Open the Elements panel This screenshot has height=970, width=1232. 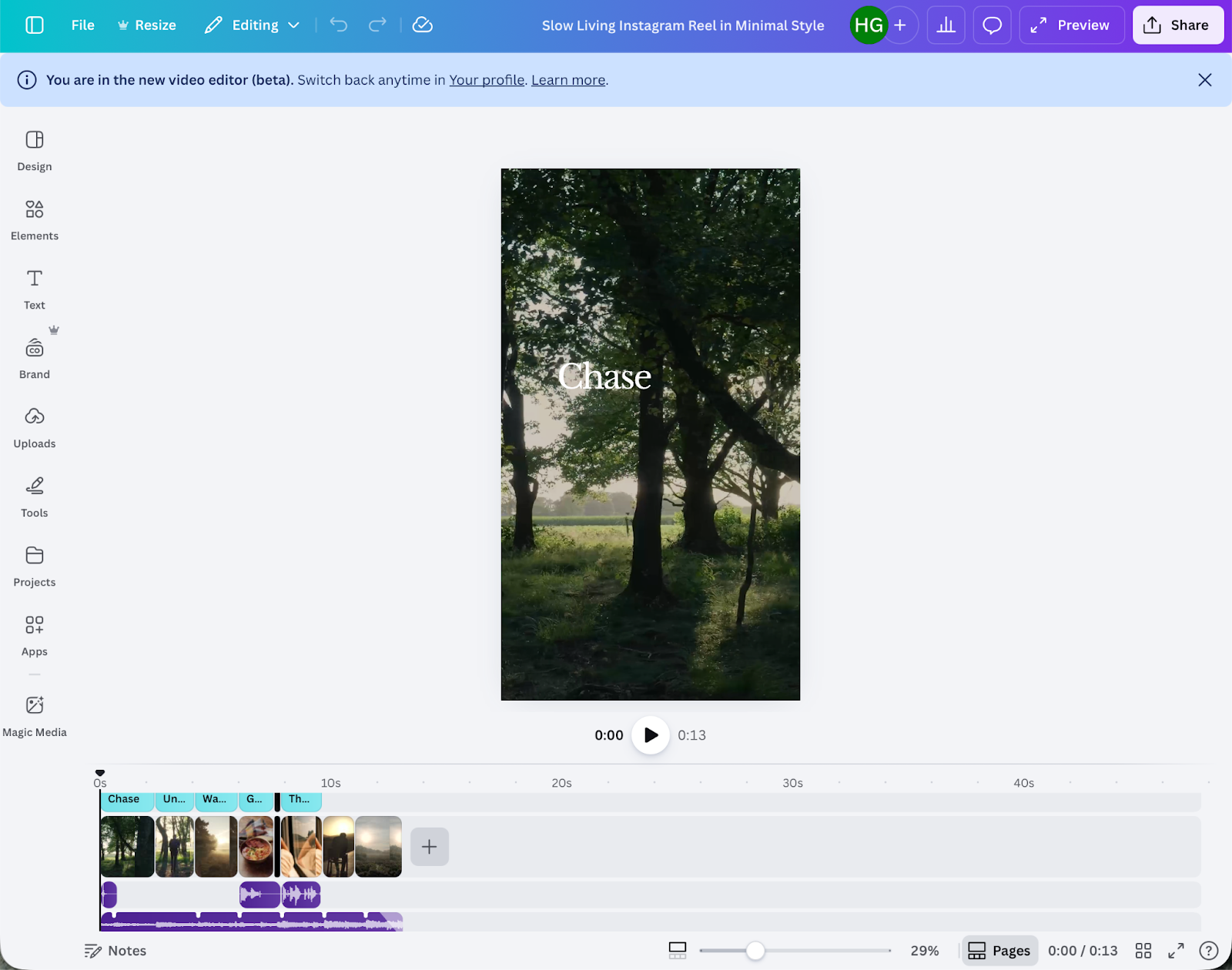tap(34, 218)
